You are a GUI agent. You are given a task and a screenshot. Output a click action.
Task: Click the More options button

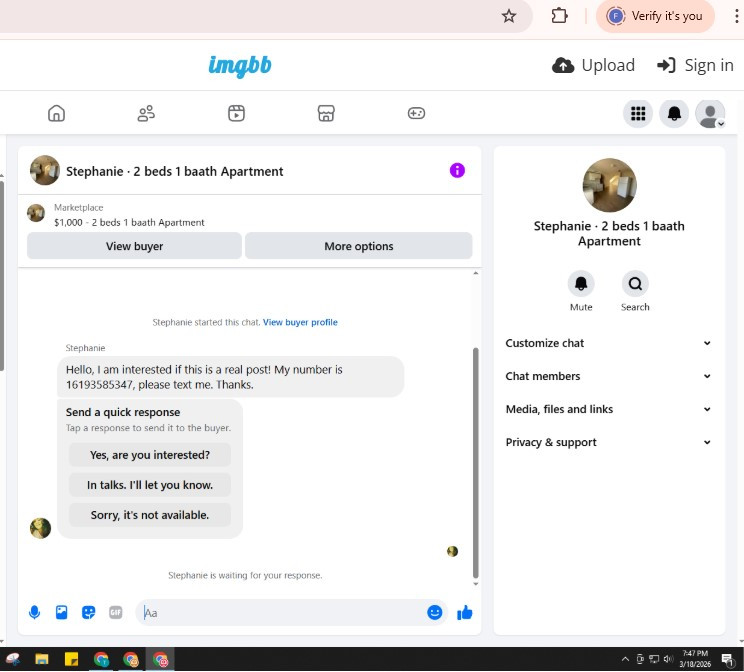pyautogui.click(x=359, y=246)
